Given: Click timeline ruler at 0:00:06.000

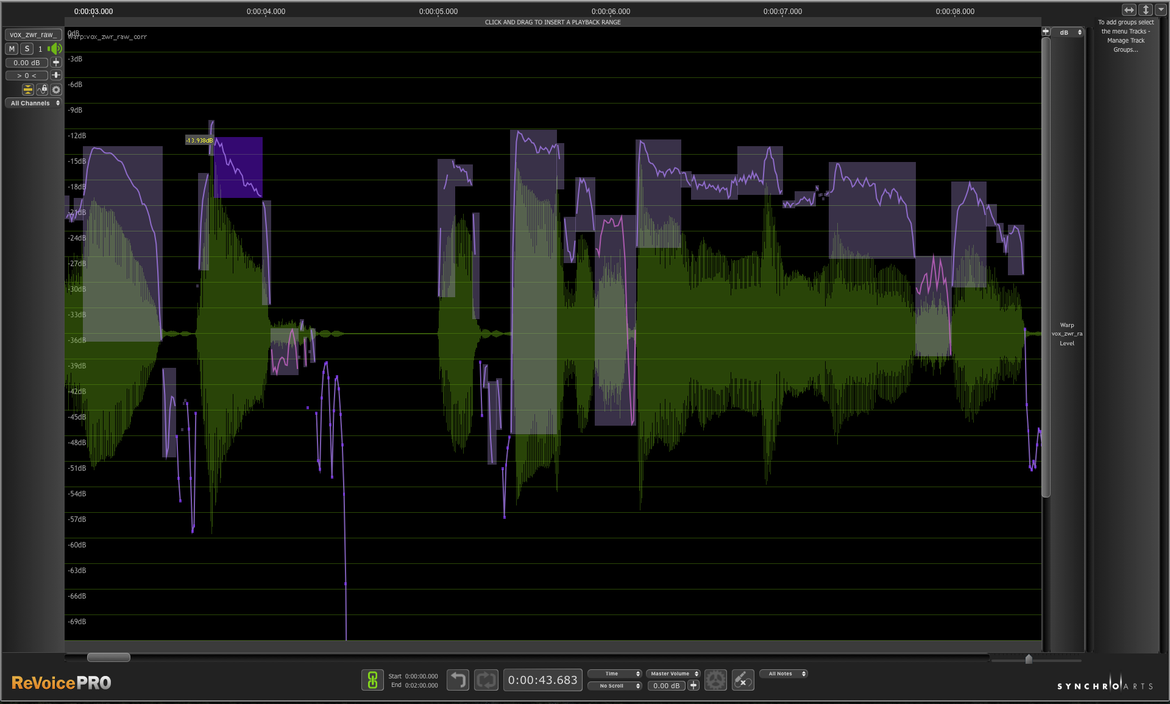Looking at the screenshot, I should click(610, 11).
